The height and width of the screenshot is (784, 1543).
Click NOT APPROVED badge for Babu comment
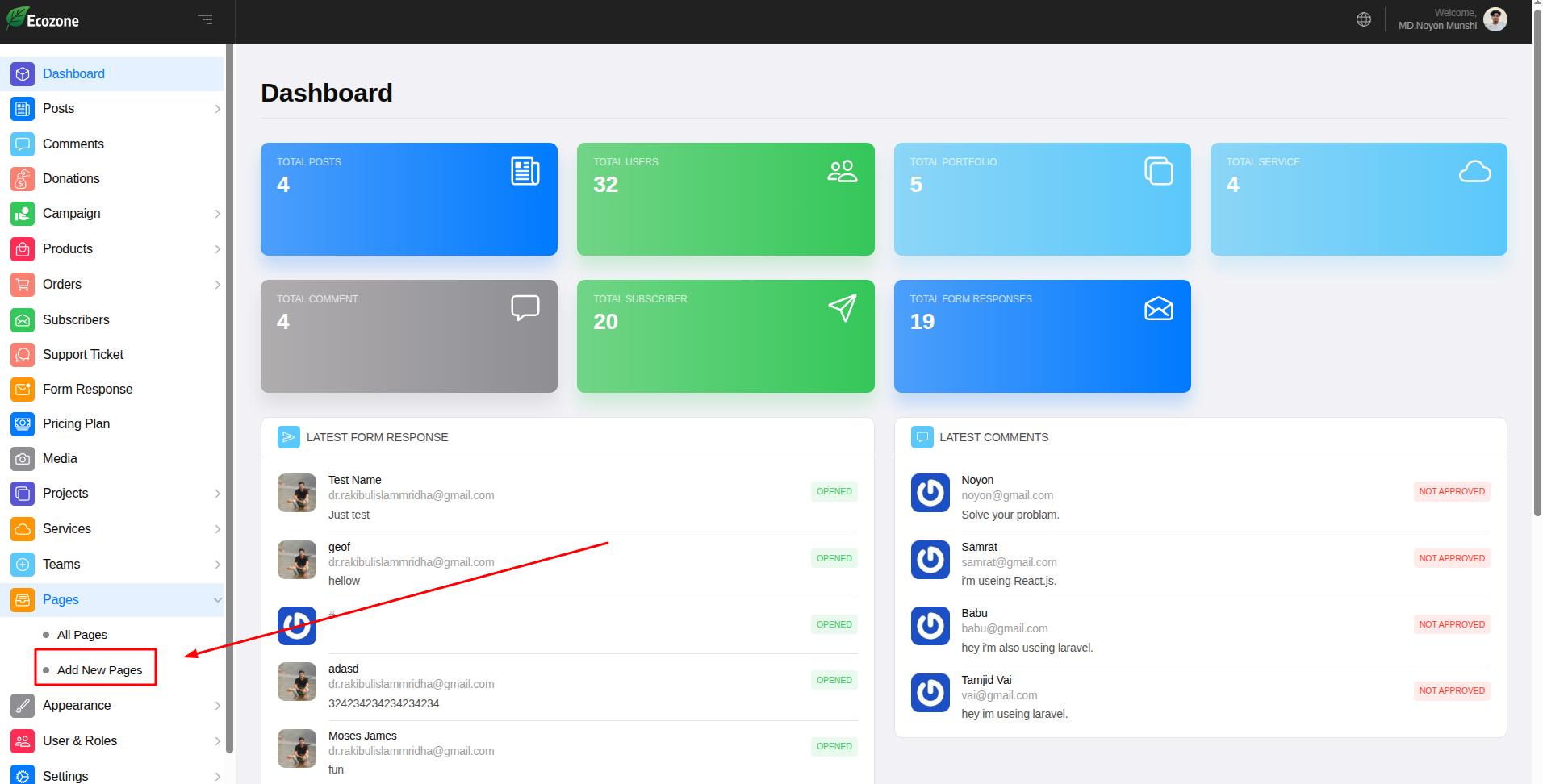pyautogui.click(x=1452, y=625)
